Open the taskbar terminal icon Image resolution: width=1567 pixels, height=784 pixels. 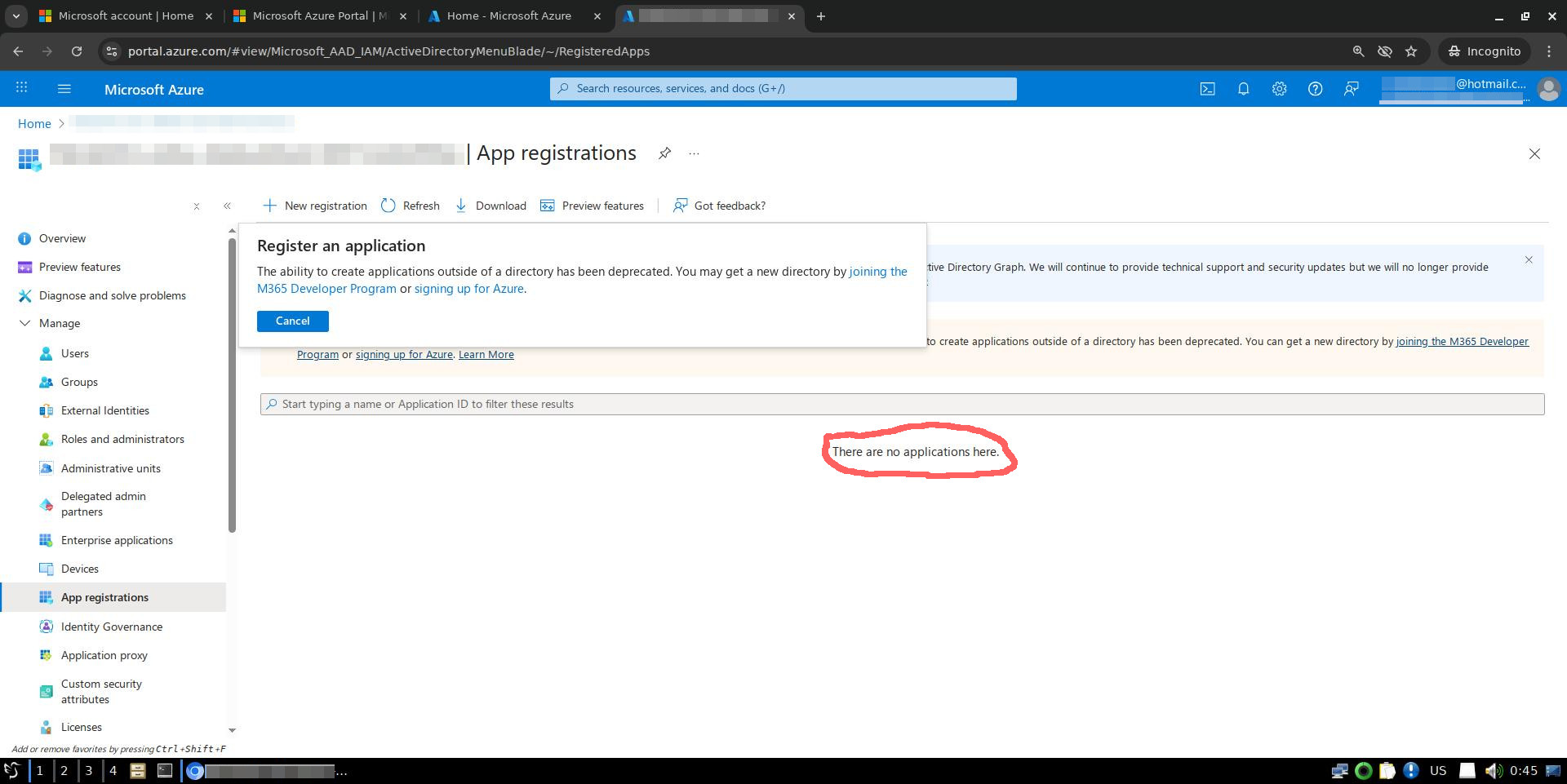[x=165, y=770]
